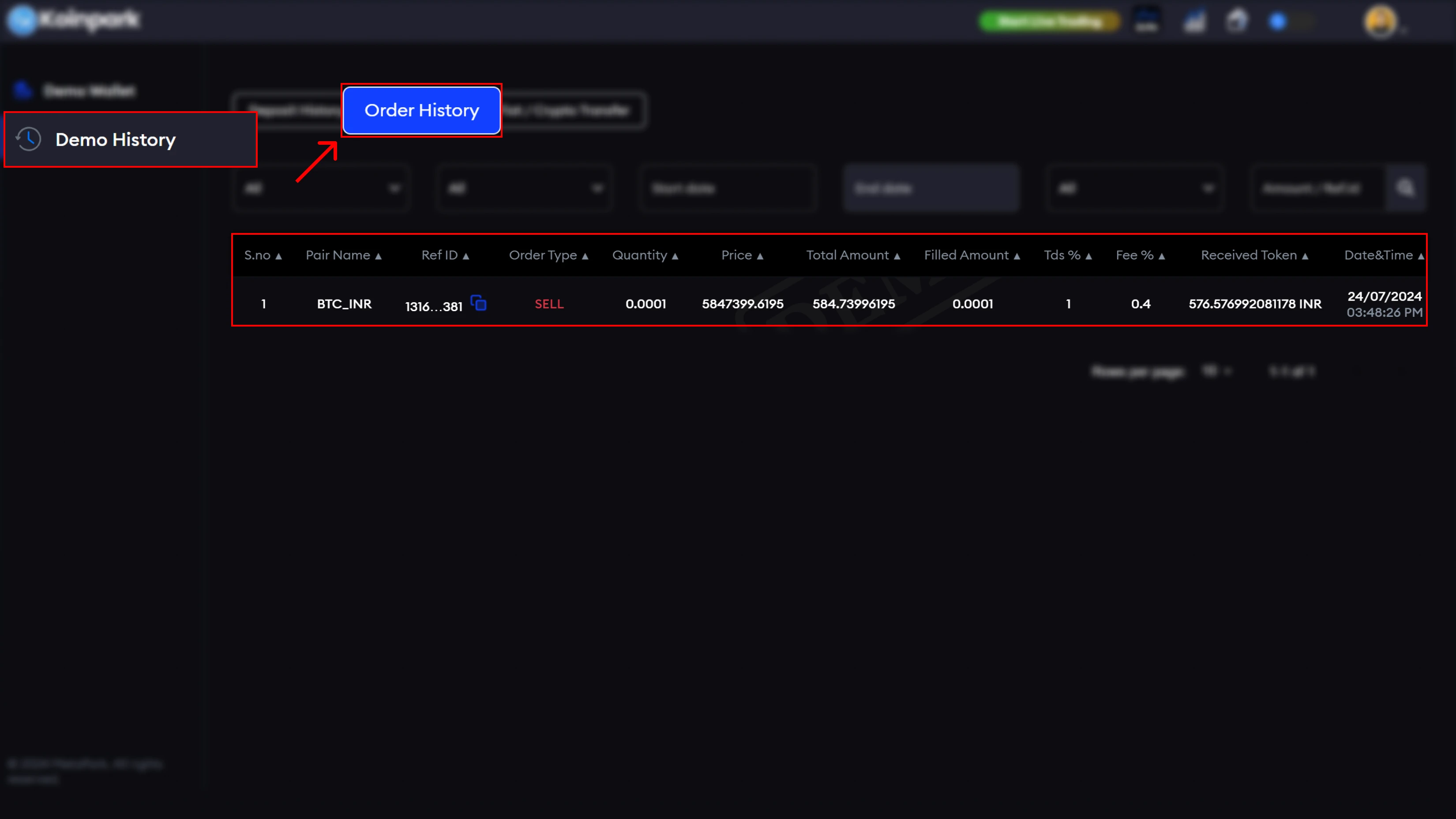The image size is (1456, 819).
Task: Expand the first All filter dropdown
Action: pos(321,188)
